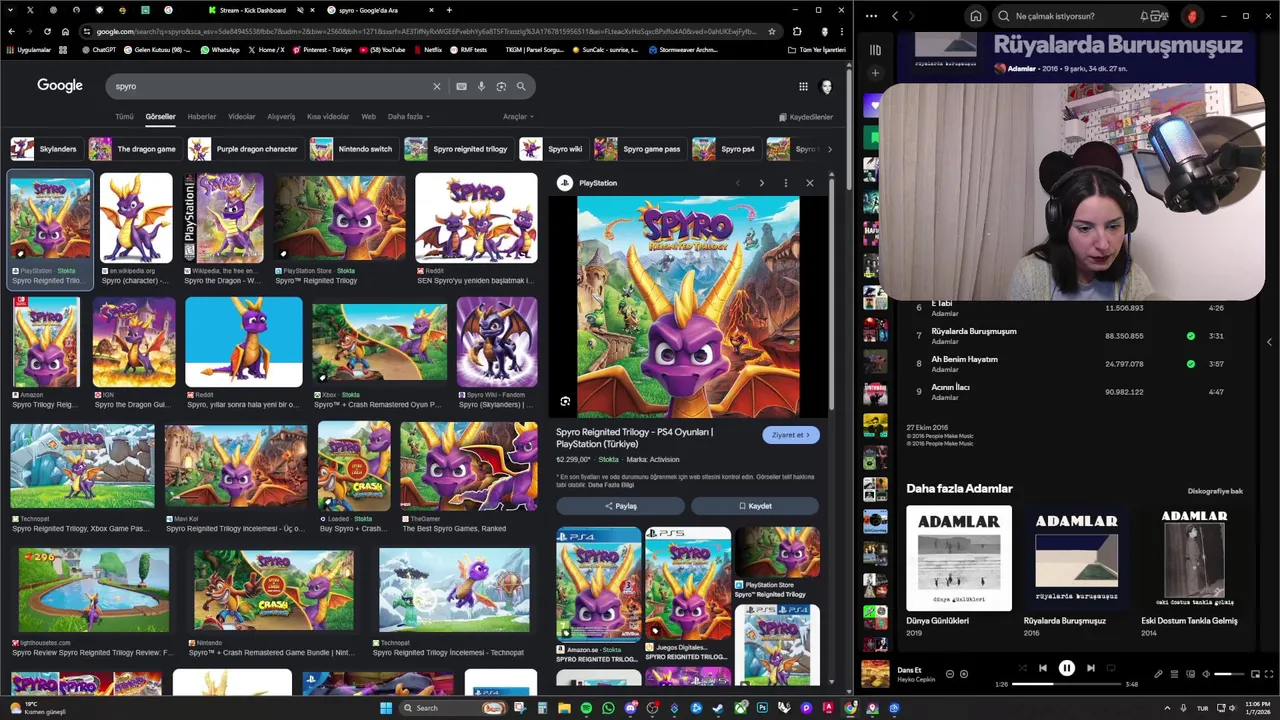Clear the Google search box text
1280x720 pixels.
[x=436, y=86]
